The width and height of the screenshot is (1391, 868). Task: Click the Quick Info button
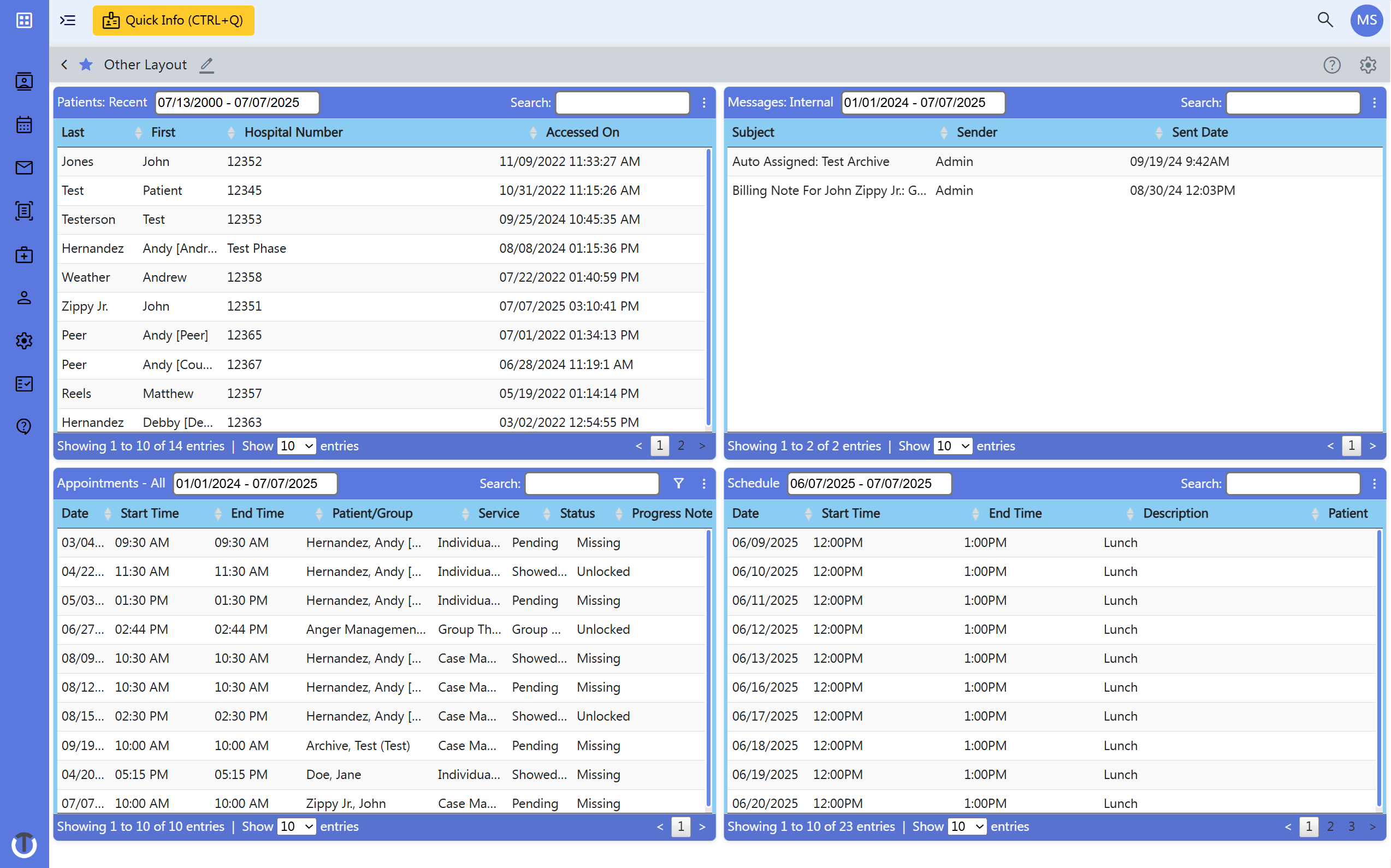(173, 20)
